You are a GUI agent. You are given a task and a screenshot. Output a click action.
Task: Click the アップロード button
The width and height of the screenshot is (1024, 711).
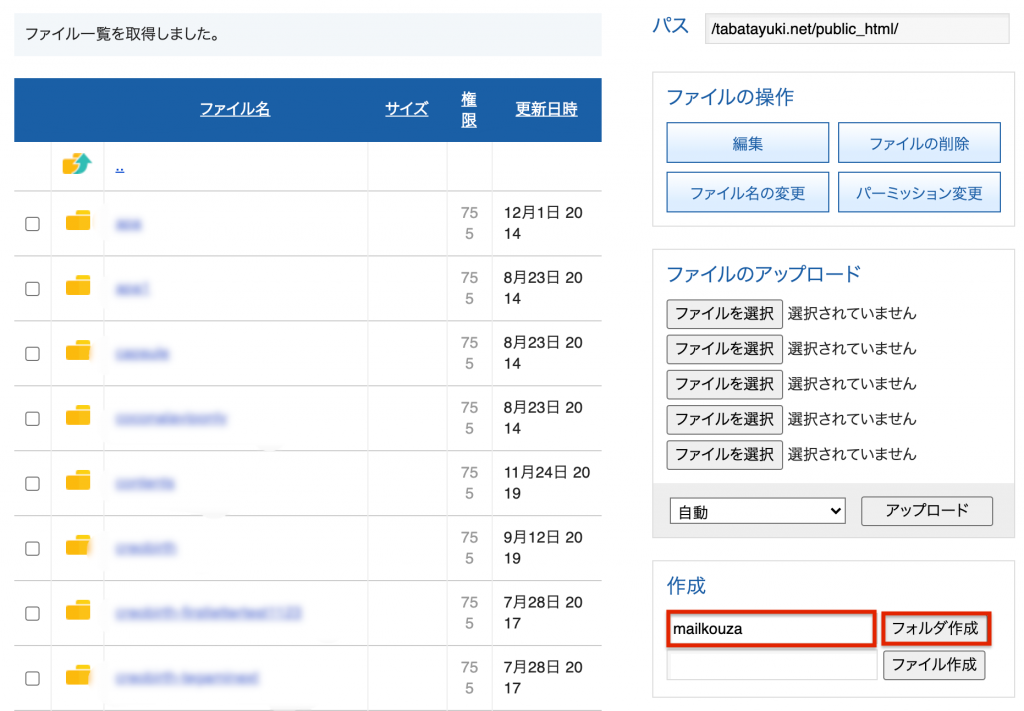coord(926,511)
